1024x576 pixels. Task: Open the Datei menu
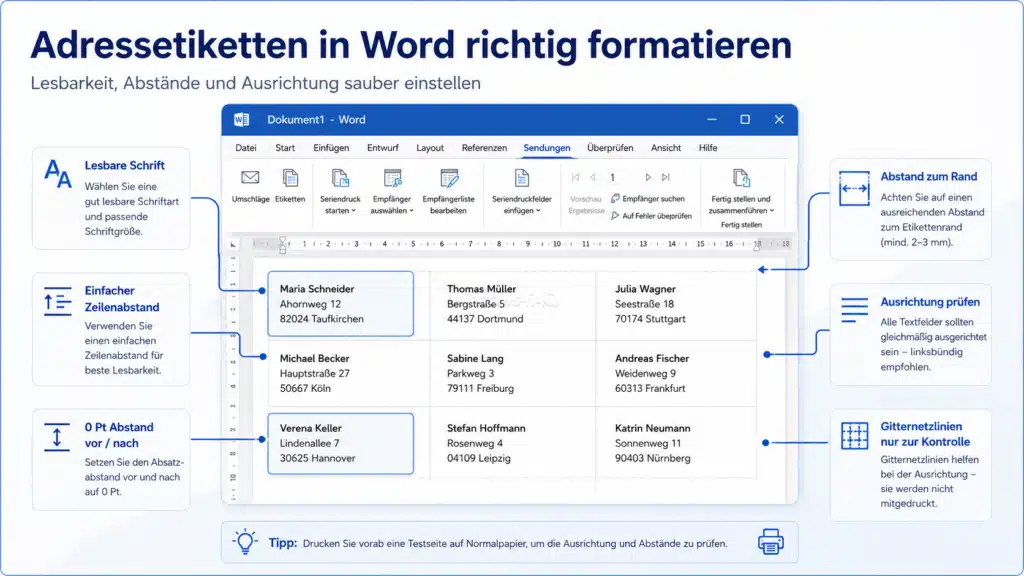coord(246,148)
